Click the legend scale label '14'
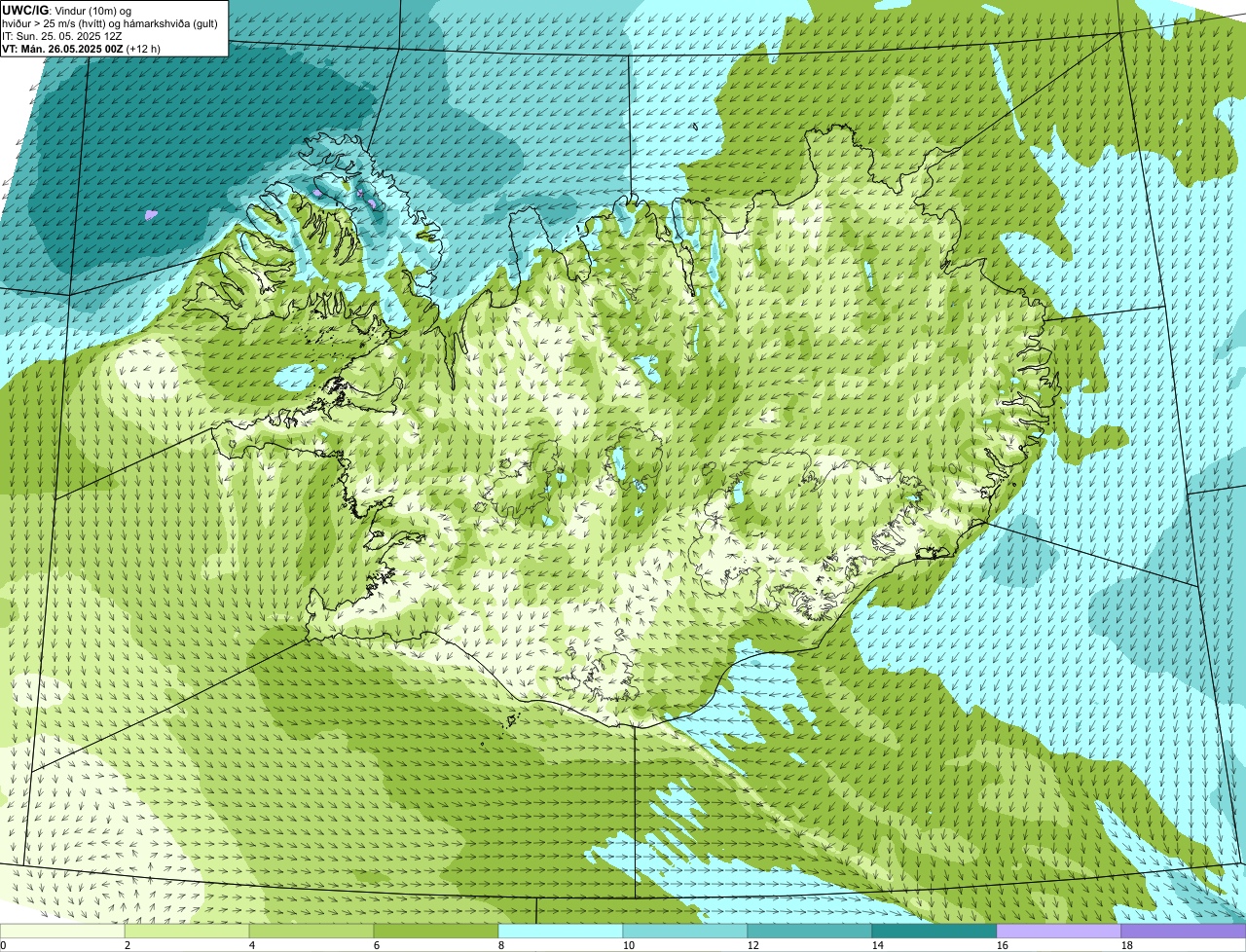The height and width of the screenshot is (952, 1246). (x=878, y=945)
